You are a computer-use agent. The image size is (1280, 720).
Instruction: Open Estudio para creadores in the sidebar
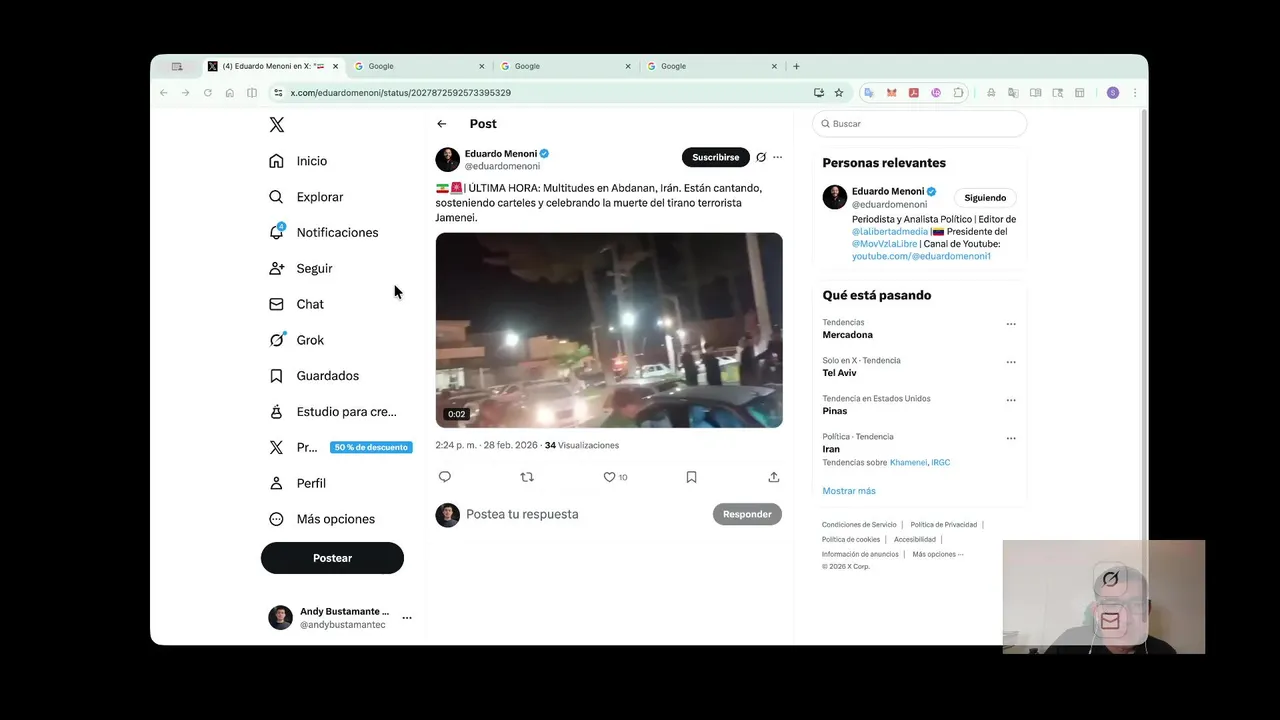[x=333, y=412]
